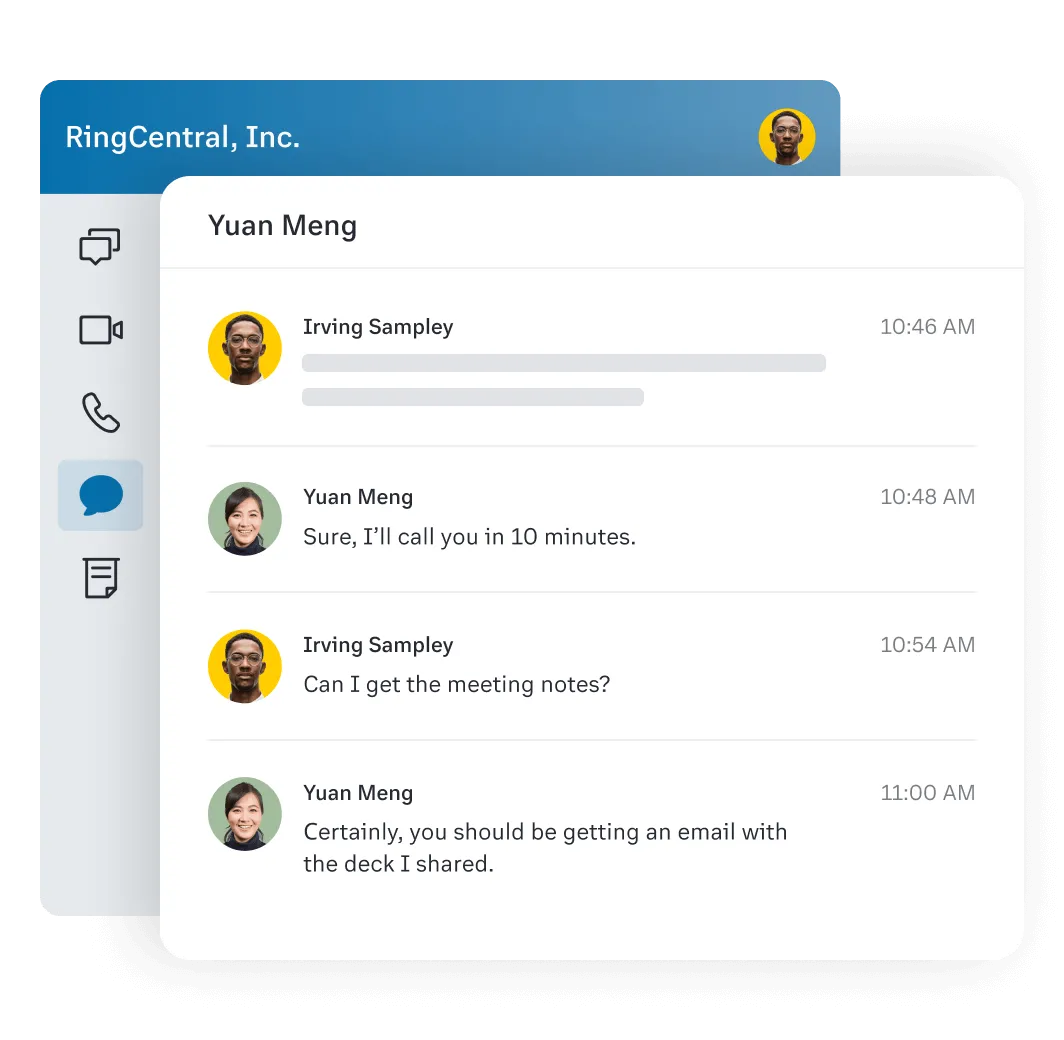
Task: Click Yuan Meng's avatar at 11:00 AM
Action: click(x=244, y=814)
